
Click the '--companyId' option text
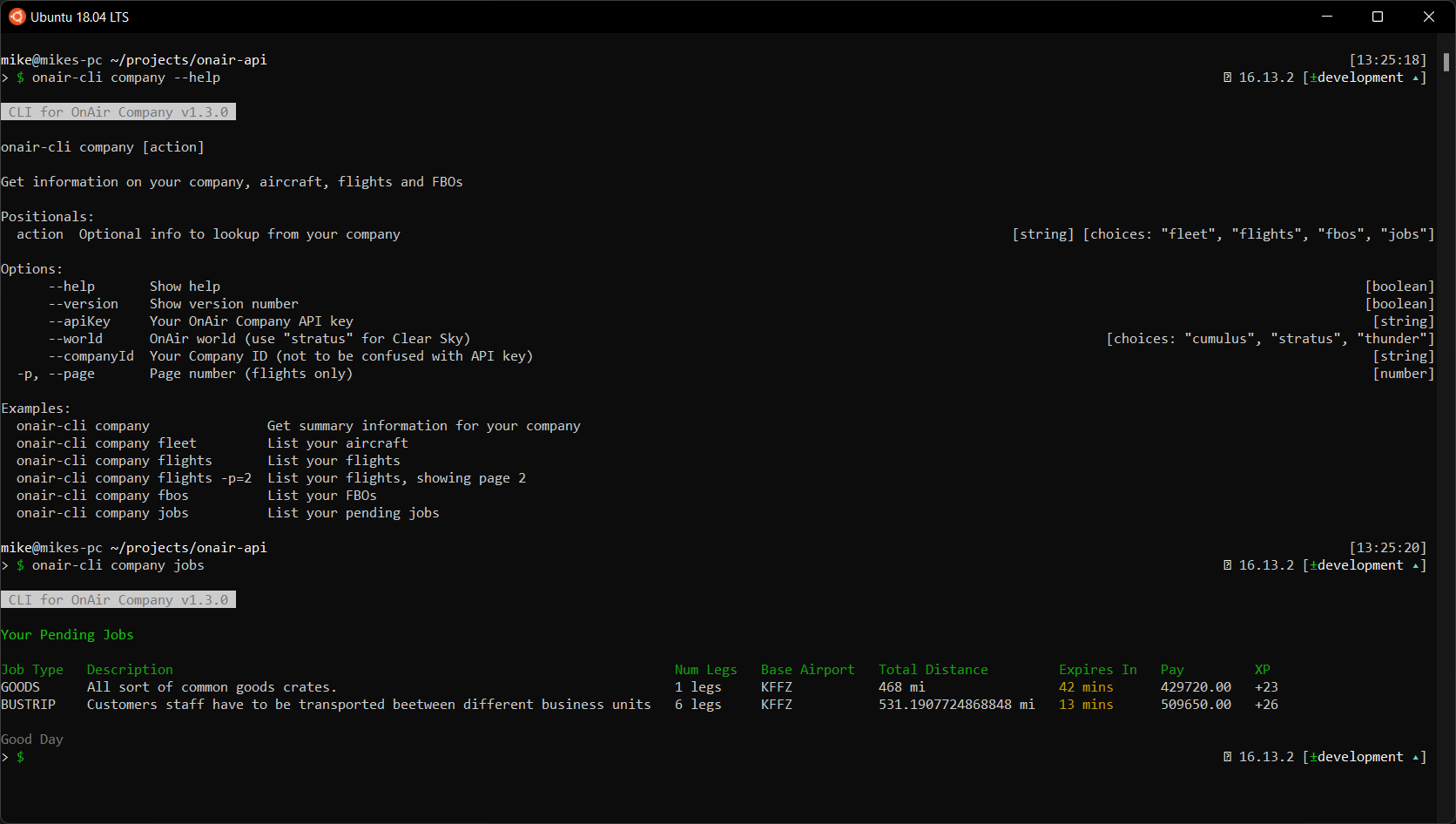point(91,356)
